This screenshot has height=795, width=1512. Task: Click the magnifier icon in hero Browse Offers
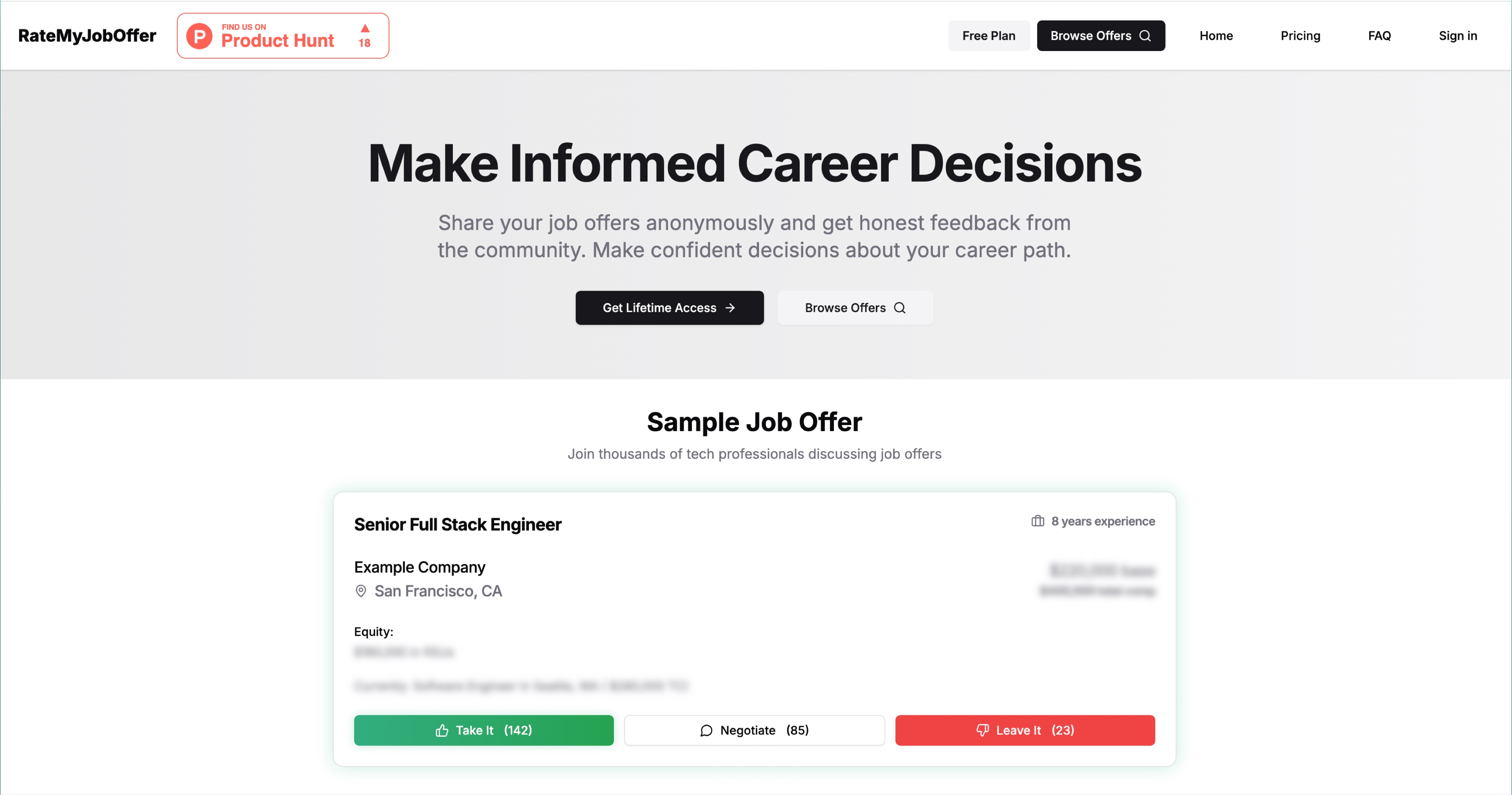coord(900,308)
